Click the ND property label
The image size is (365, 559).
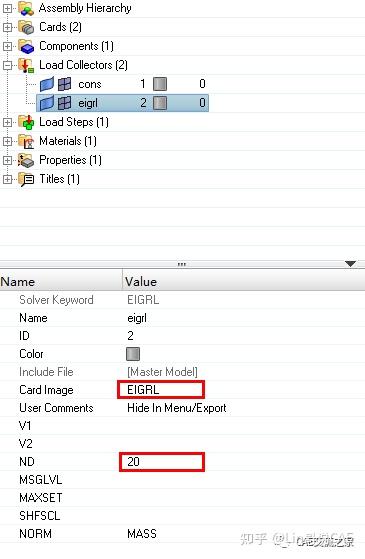coord(27,462)
